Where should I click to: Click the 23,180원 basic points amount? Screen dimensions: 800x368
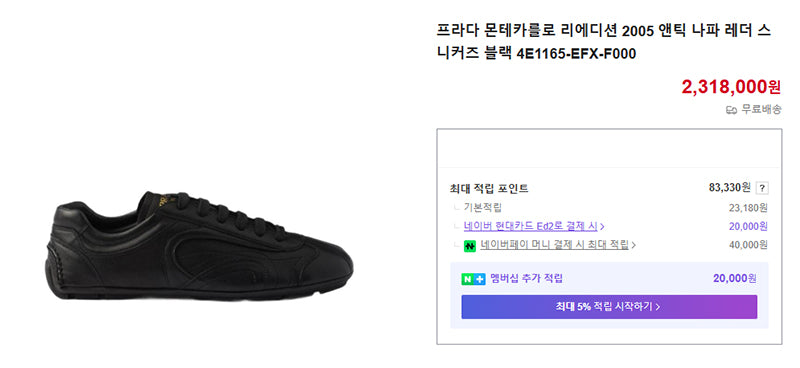pyautogui.click(x=748, y=208)
